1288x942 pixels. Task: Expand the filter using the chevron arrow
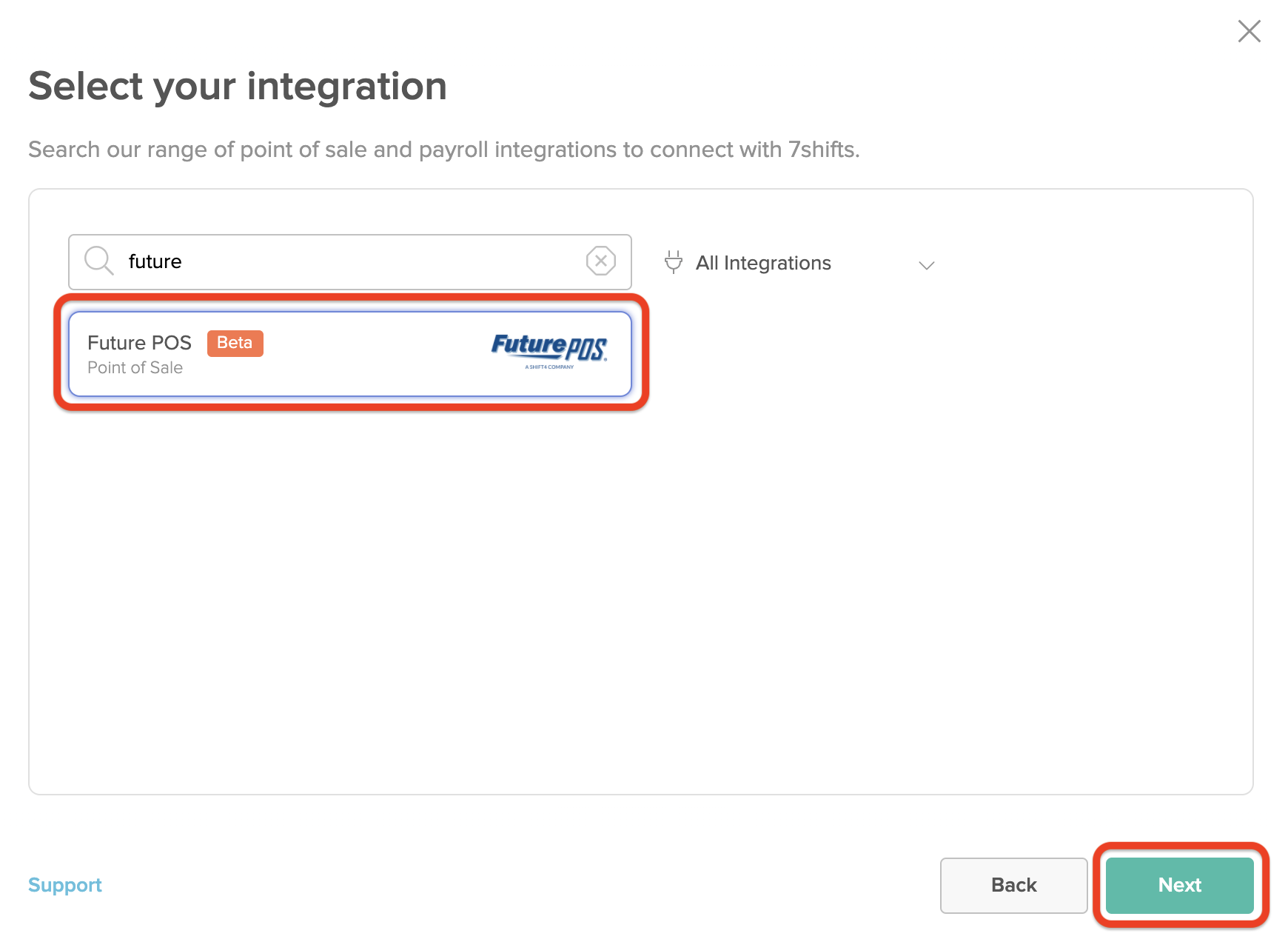point(926,265)
